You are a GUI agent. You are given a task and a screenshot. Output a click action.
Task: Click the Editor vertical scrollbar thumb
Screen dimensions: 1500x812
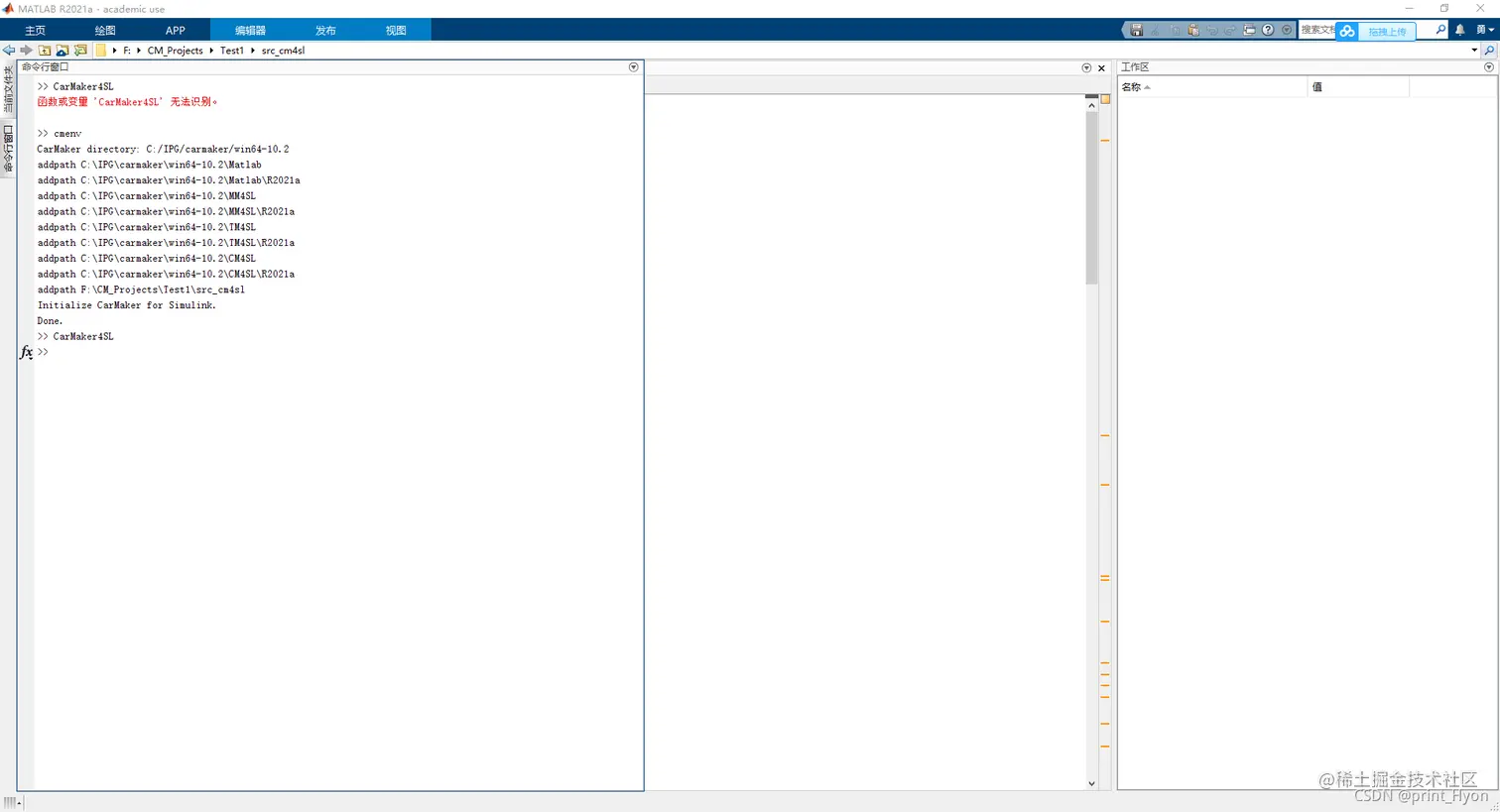(1091, 198)
